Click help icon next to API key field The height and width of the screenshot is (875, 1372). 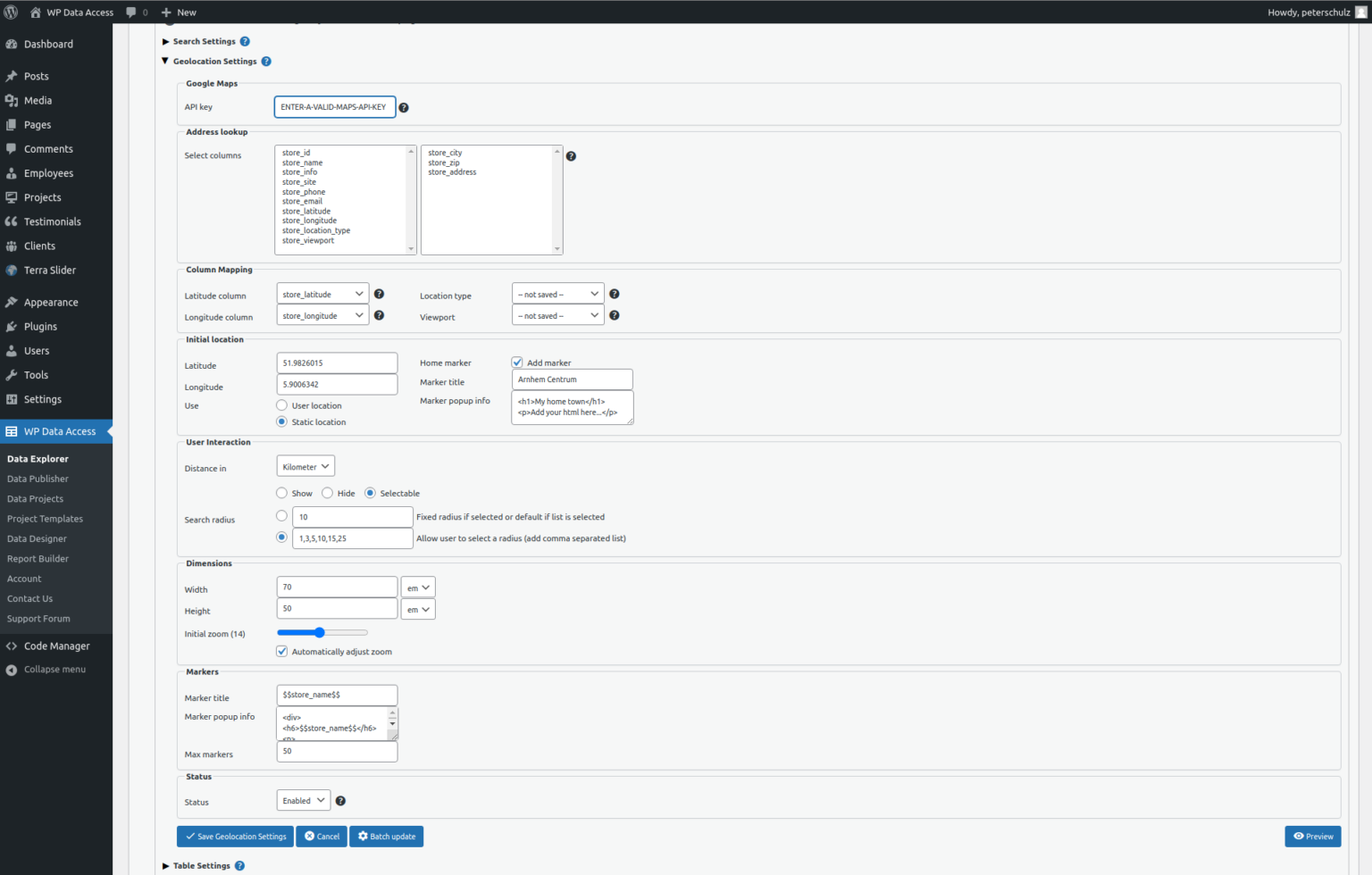[404, 108]
